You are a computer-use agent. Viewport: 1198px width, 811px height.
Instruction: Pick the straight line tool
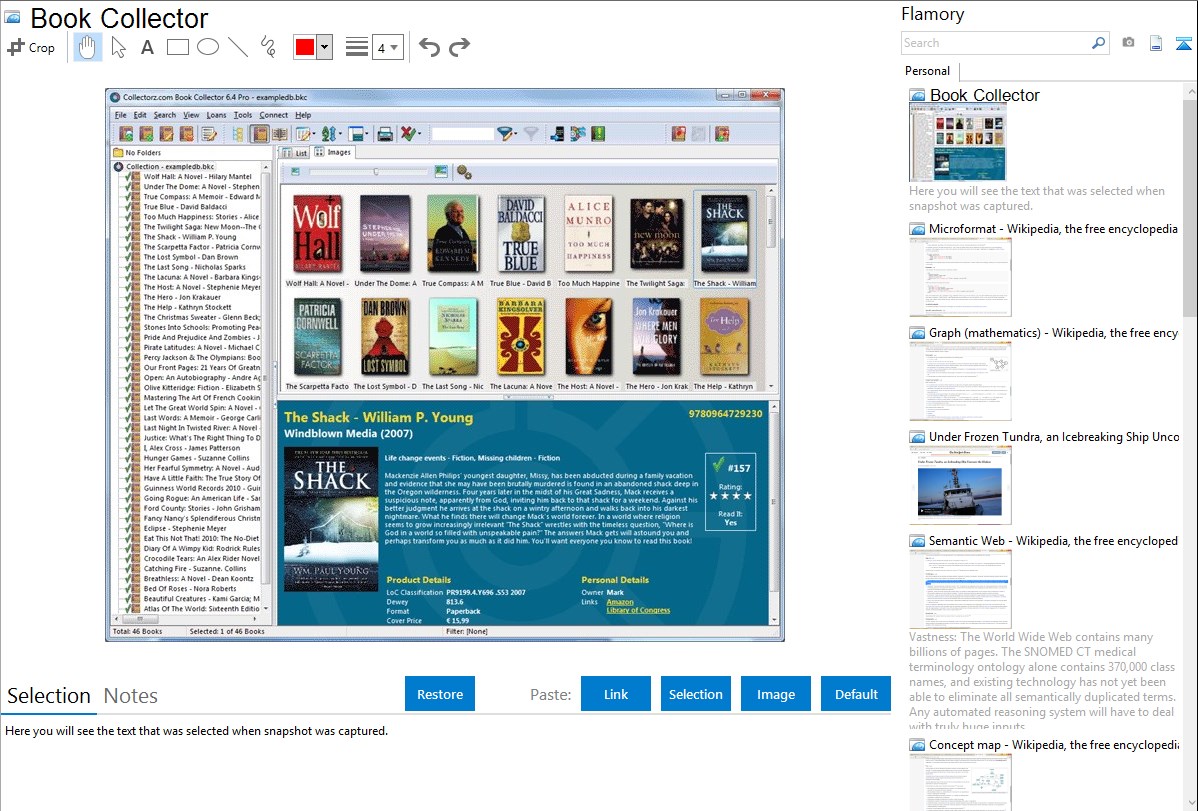click(x=238, y=47)
